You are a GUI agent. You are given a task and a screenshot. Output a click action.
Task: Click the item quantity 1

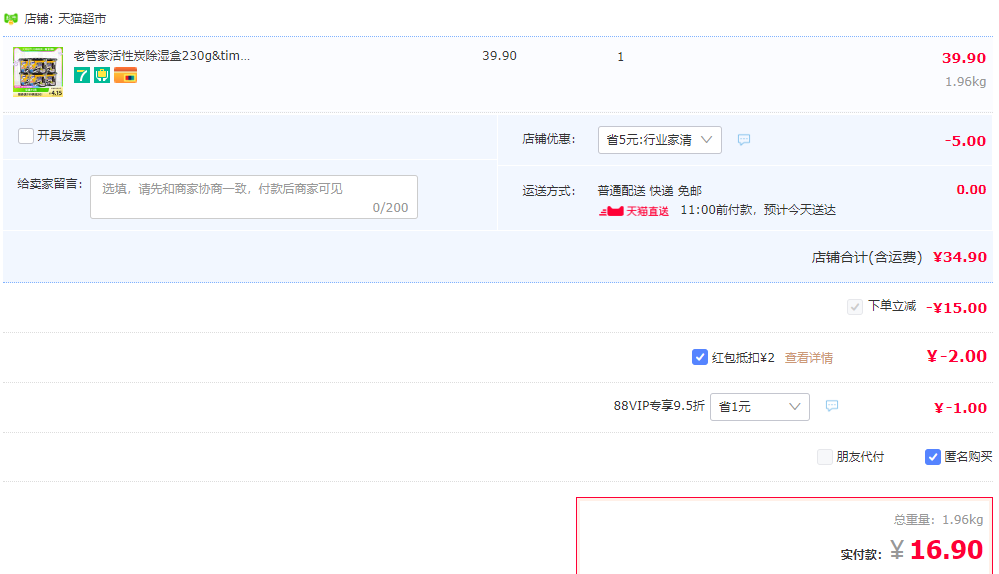click(621, 57)
